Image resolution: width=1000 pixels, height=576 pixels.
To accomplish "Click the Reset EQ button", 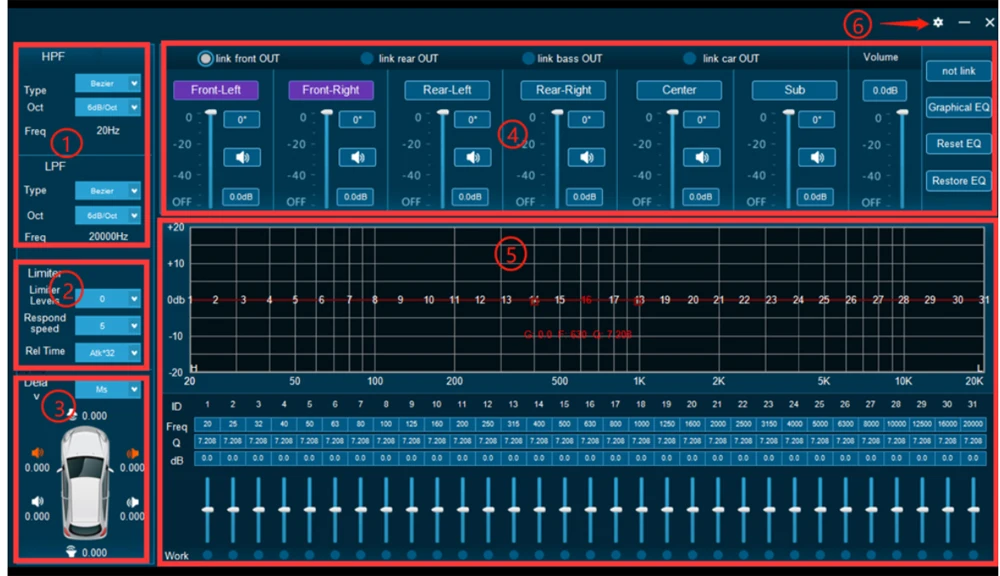I will (x=959, y=144).
